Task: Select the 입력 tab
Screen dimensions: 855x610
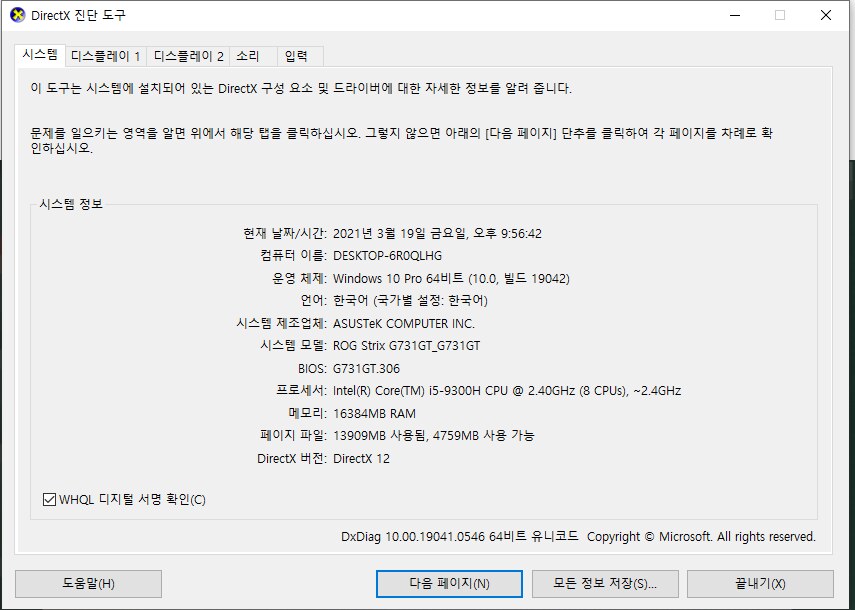Action: tap(297, 56)
